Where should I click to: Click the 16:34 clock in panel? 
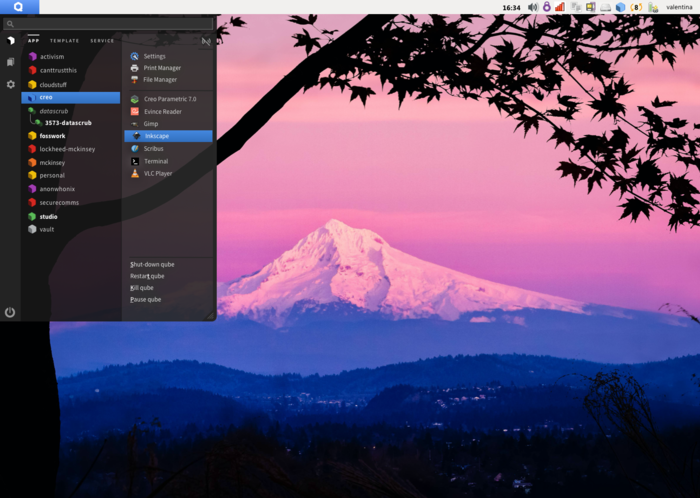pos(511,7)
